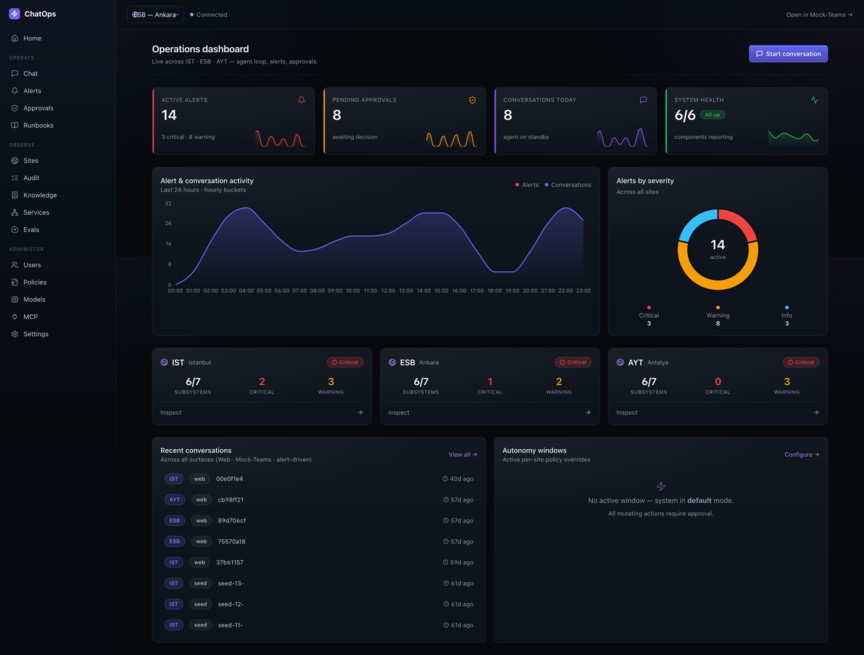Click the Critical badge on AYT card
The width and height of the screenshot is (864, 655).
coord(801,362)
